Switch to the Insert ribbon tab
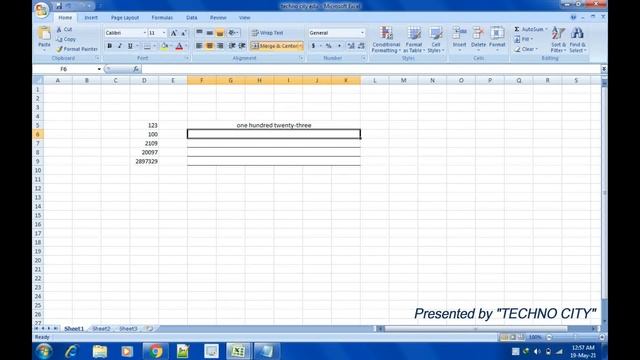Screen dimensions: 640x360 (91, 18)
